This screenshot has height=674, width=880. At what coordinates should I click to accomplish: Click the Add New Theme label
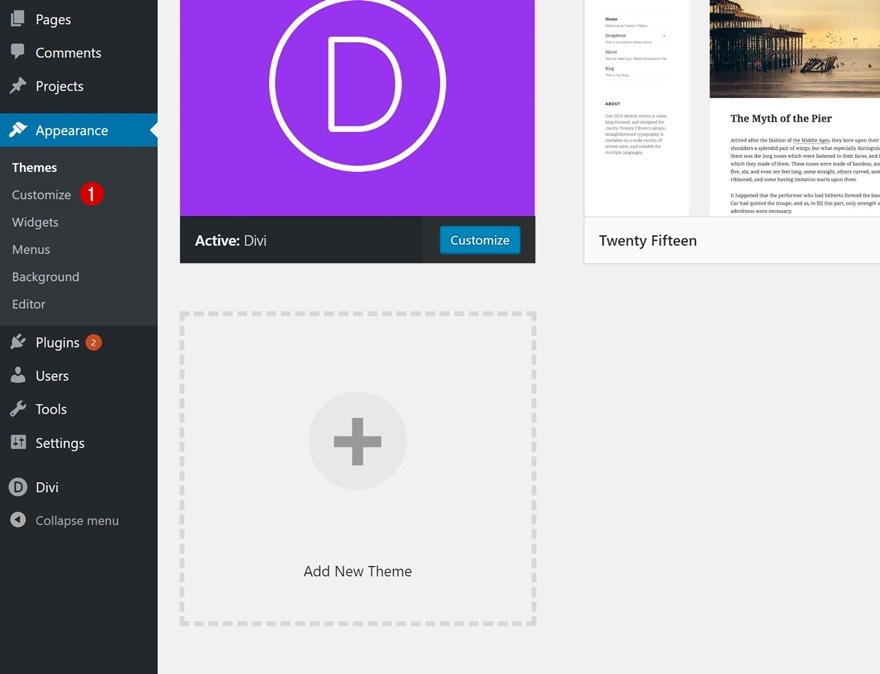pos(358,571)
